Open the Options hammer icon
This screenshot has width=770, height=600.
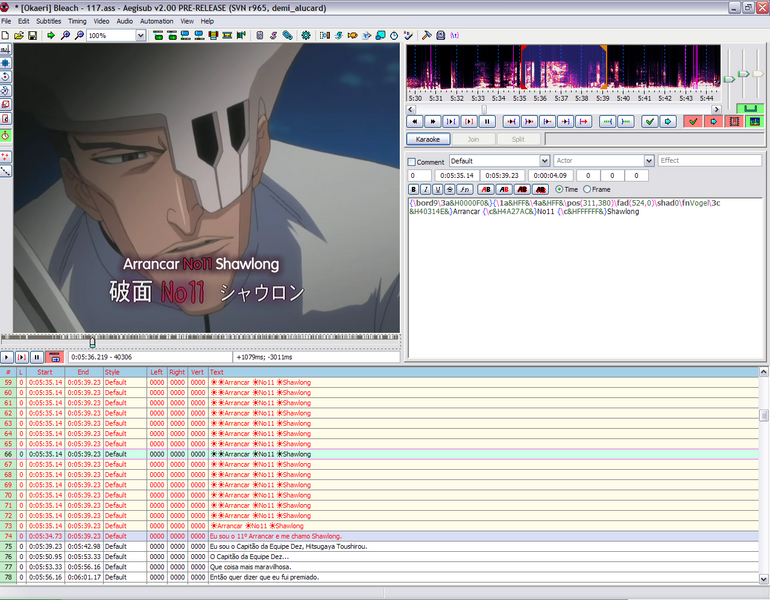pos(427,35)
